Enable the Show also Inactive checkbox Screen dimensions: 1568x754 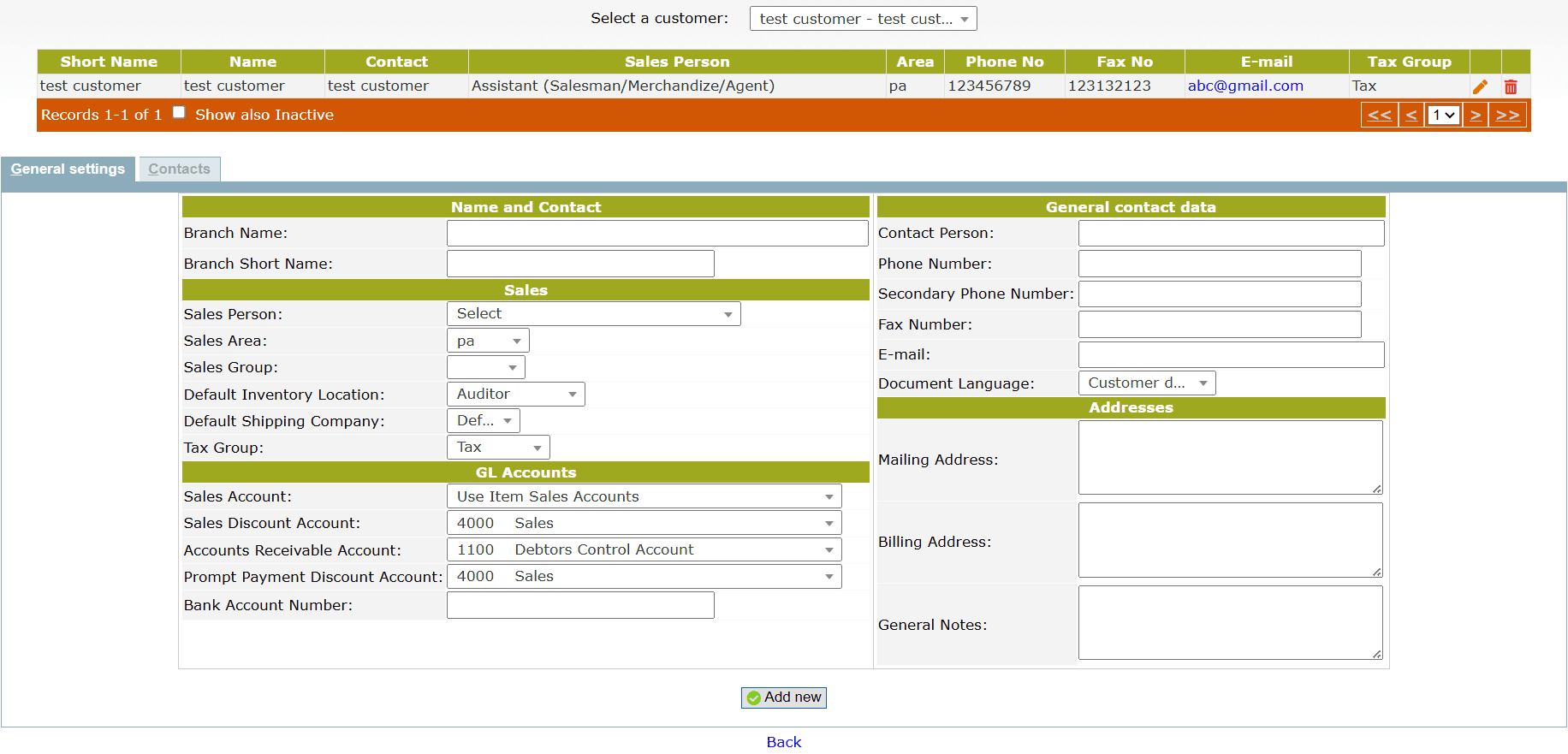click(x=179, y=112)
